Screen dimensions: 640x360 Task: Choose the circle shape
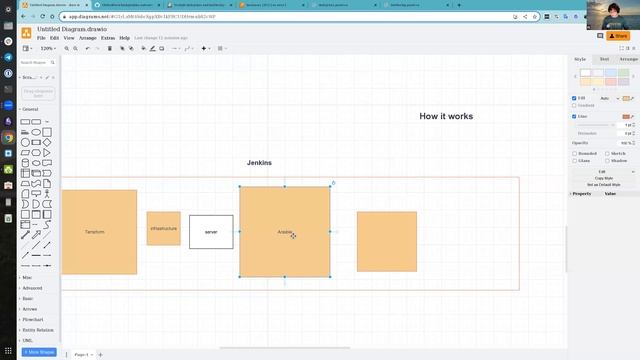(x=25, y=142)
